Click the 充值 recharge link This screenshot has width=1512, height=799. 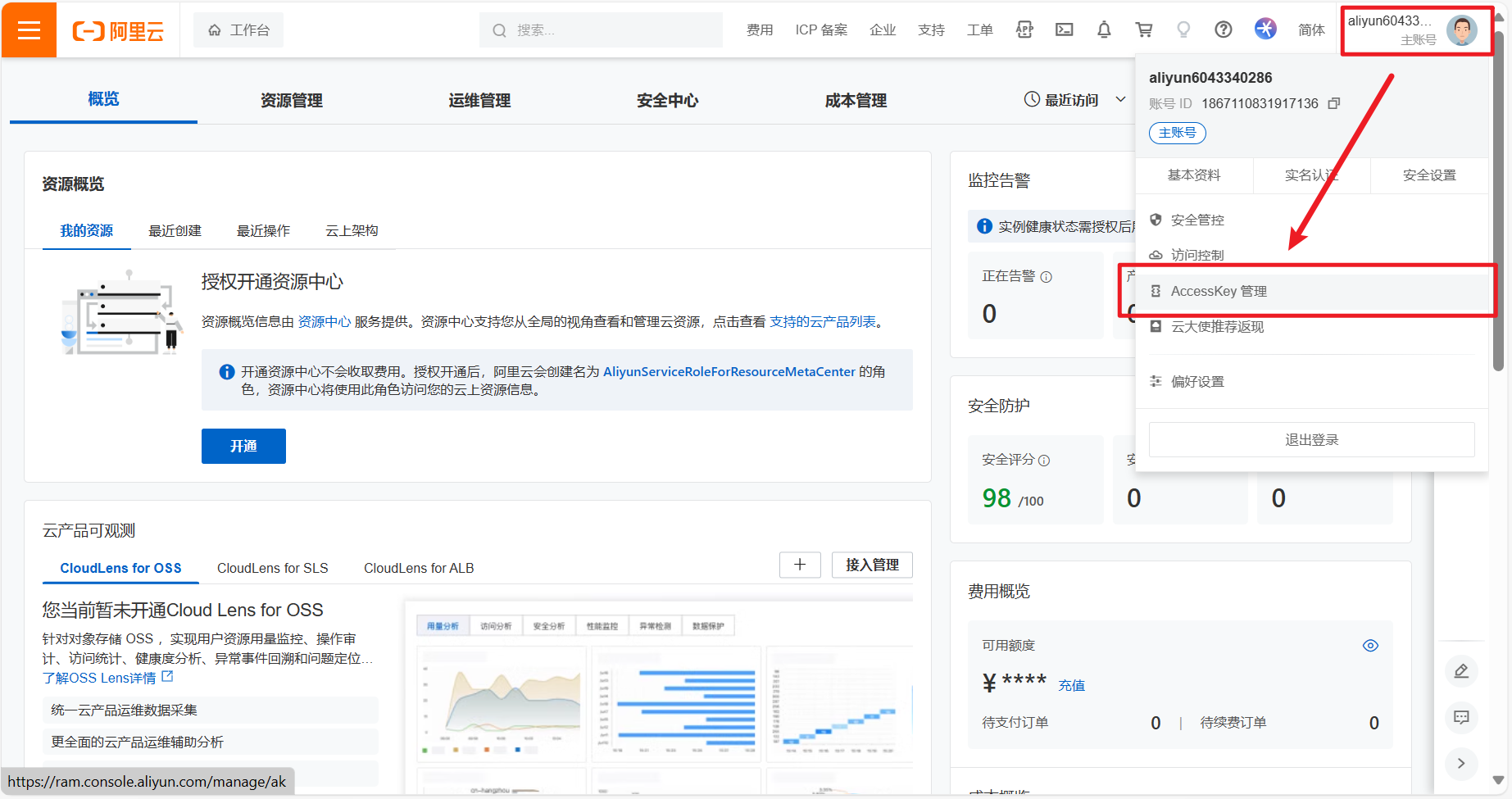pyautogui.click(x=1071, y=686)
